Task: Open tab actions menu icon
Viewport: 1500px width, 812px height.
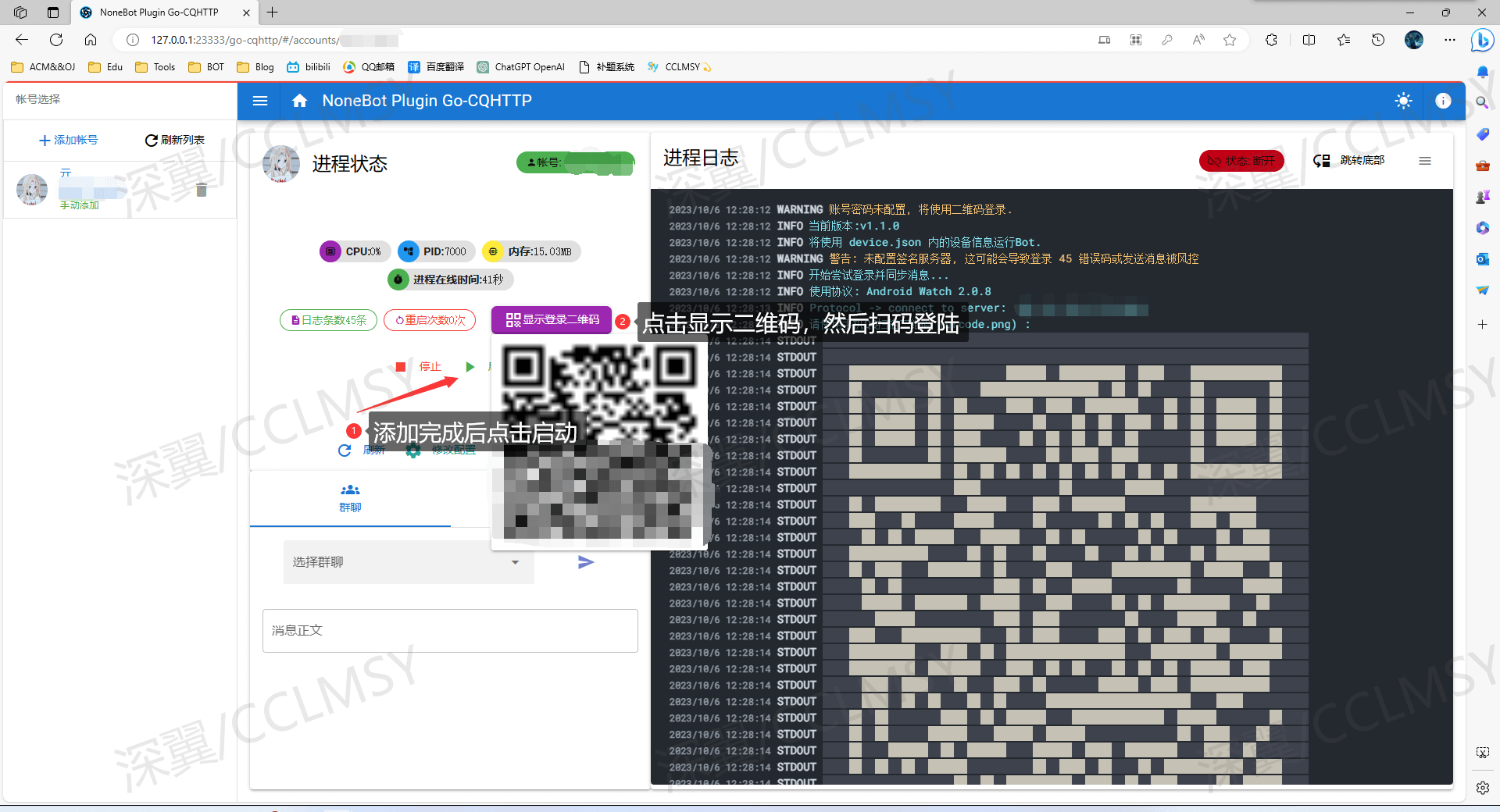Action: [x=53, y=12]
